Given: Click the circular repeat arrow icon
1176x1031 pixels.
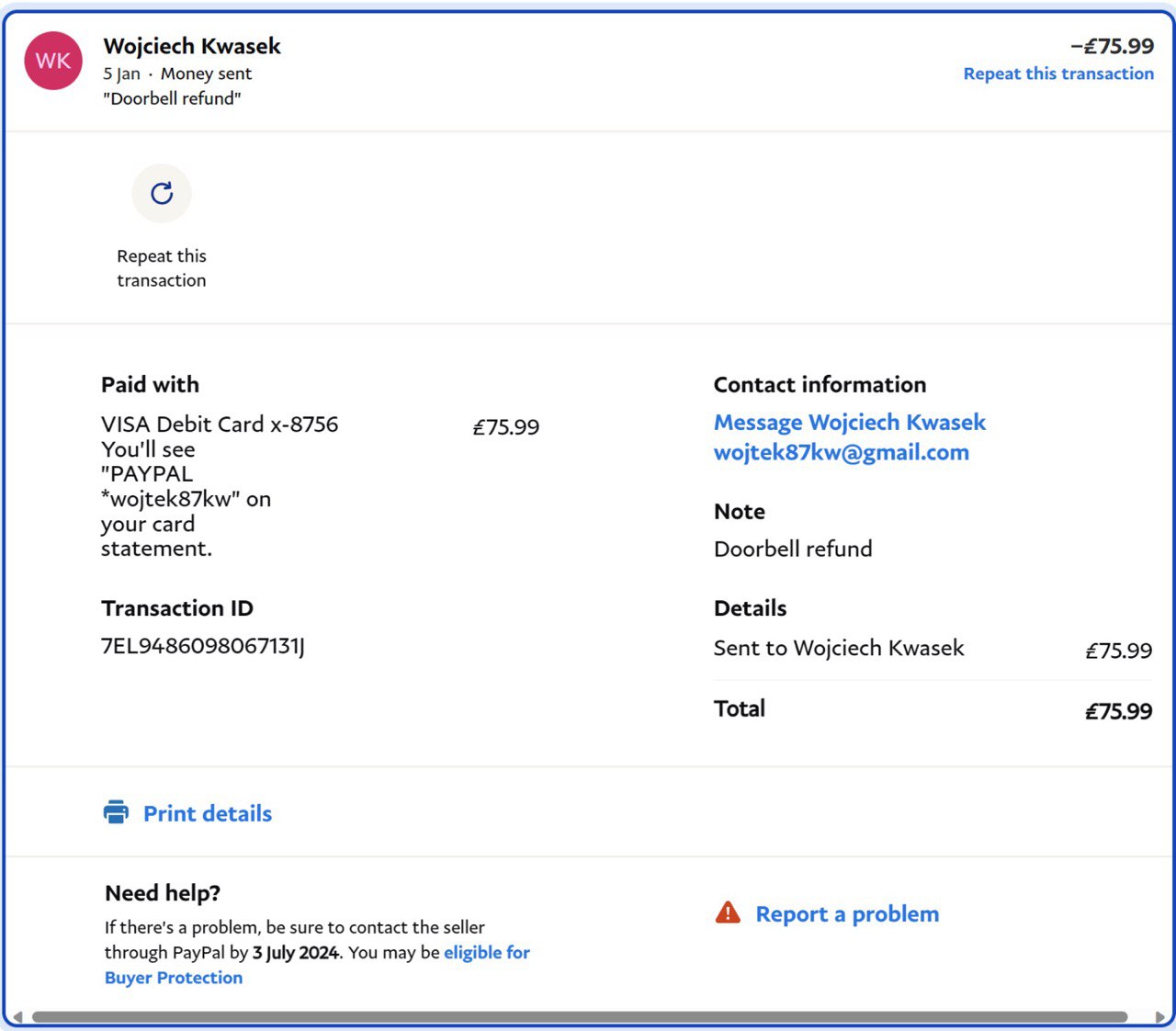Looking at the screenshot, I should pyautogui.click(x=162, y=193).
